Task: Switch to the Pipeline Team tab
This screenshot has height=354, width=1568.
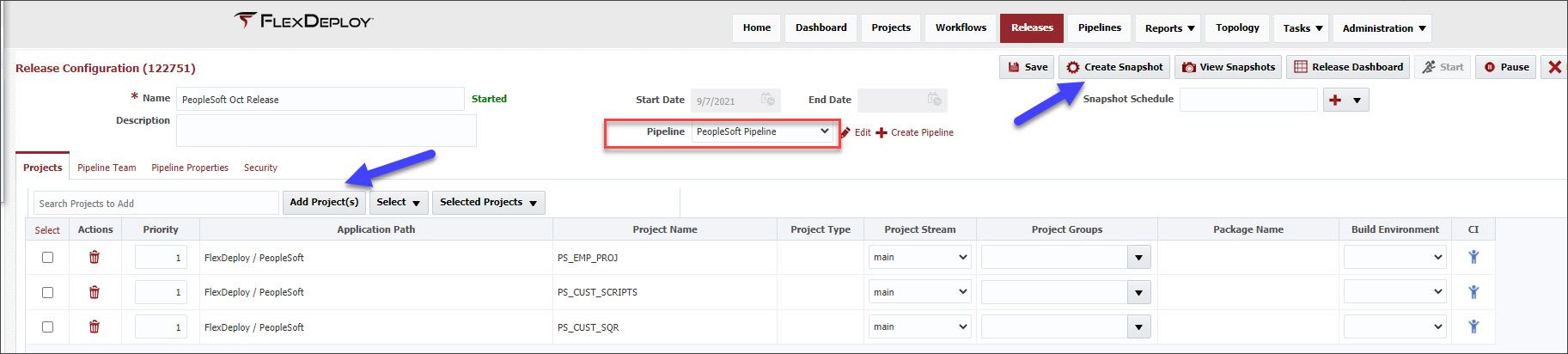Action: [107, 168]
